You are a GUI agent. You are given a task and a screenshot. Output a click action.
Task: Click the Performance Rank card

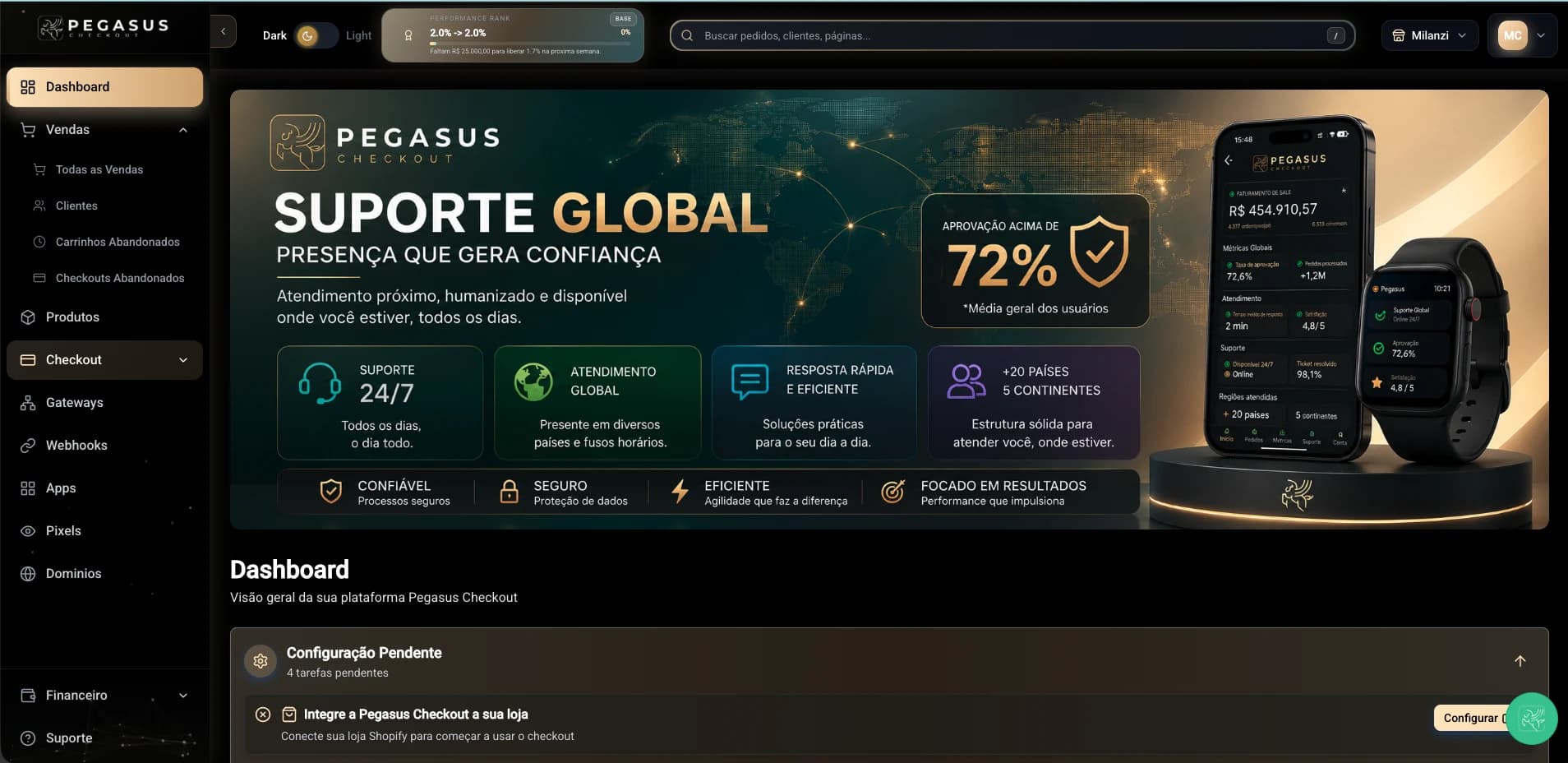(513, 35)
